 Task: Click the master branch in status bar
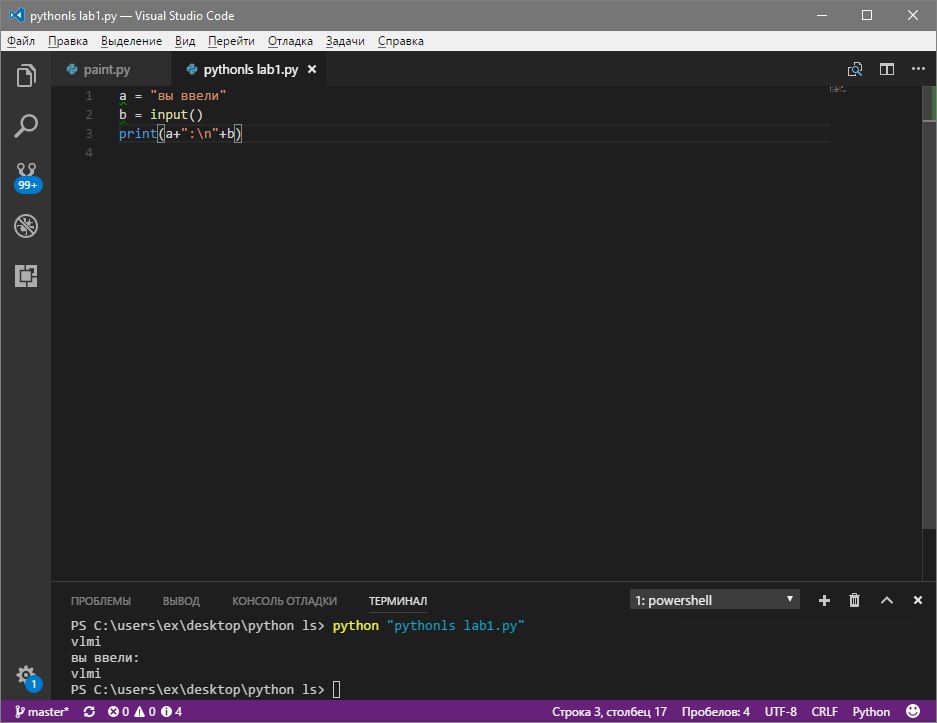click(40, 712)
